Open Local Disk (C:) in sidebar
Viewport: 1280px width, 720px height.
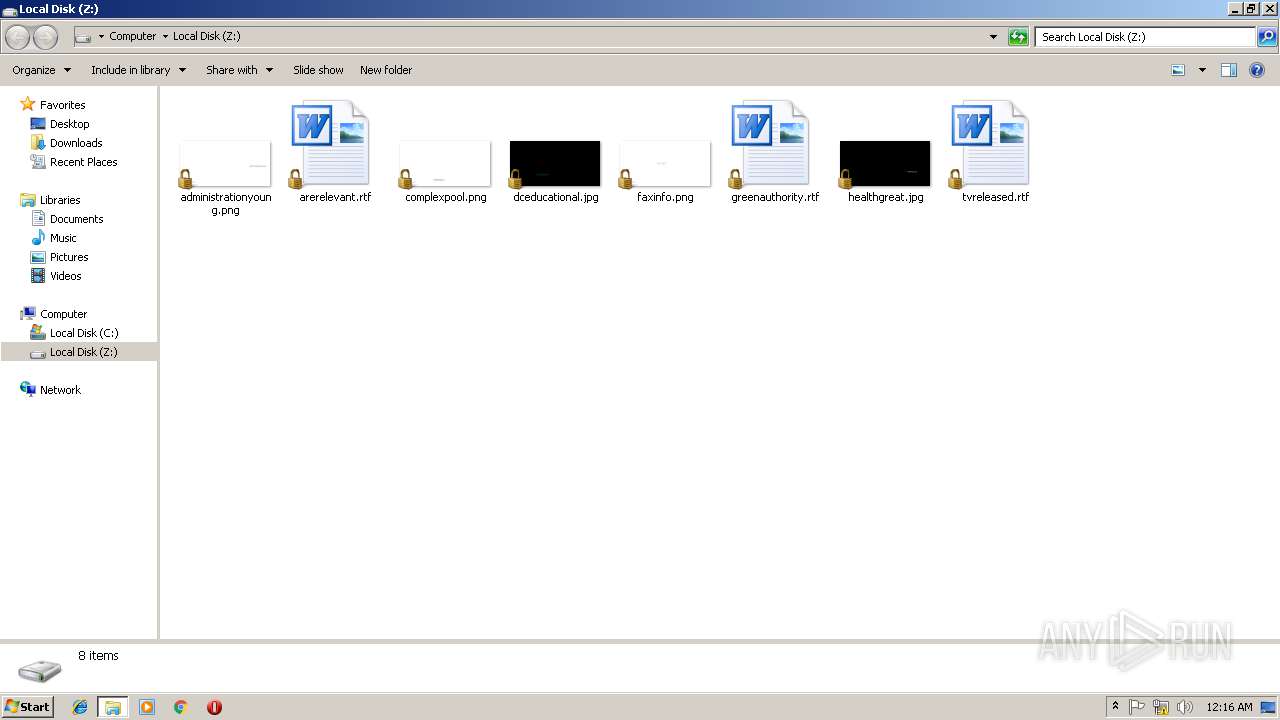pyautogui.click(x=84, y=333)
